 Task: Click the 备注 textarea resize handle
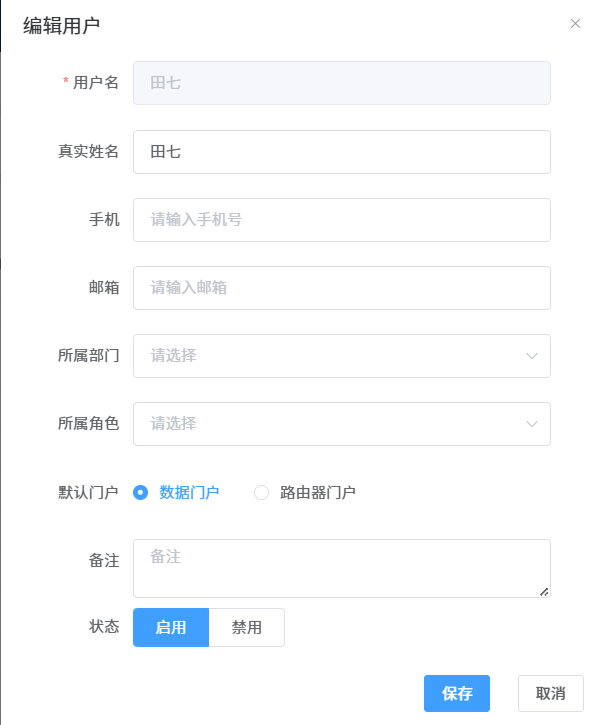click(544, 591)
